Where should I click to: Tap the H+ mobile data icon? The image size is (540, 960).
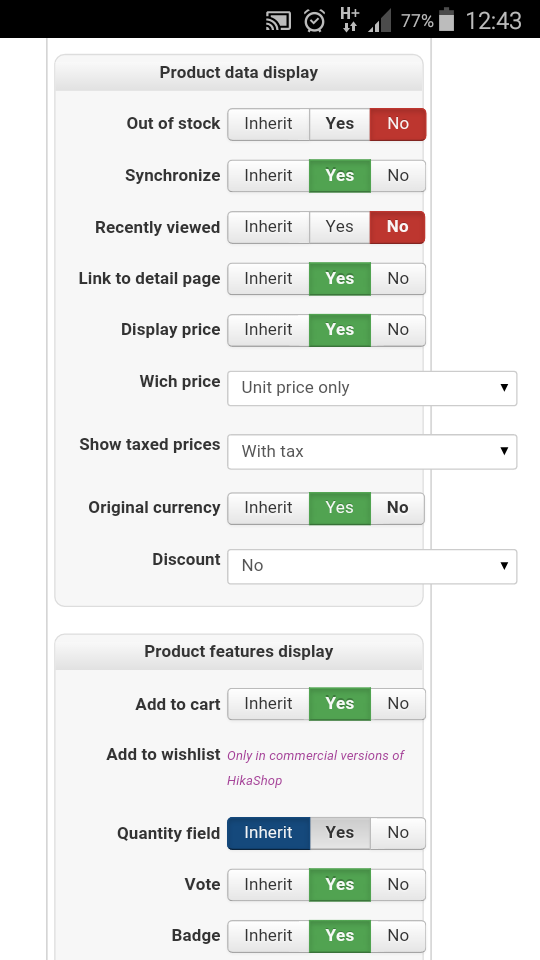350,20
